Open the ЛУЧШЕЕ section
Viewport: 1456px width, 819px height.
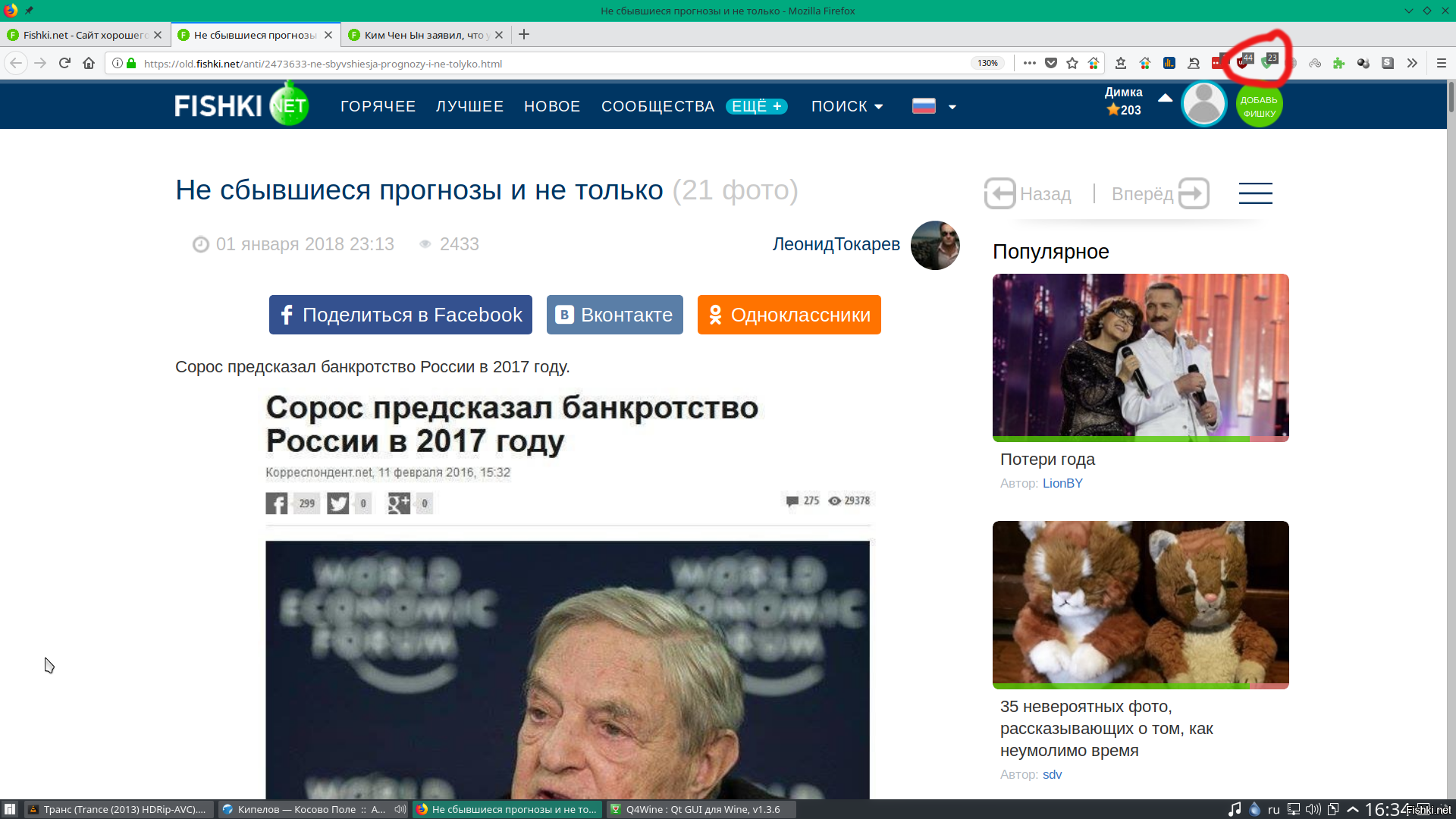tap(469, 106)
